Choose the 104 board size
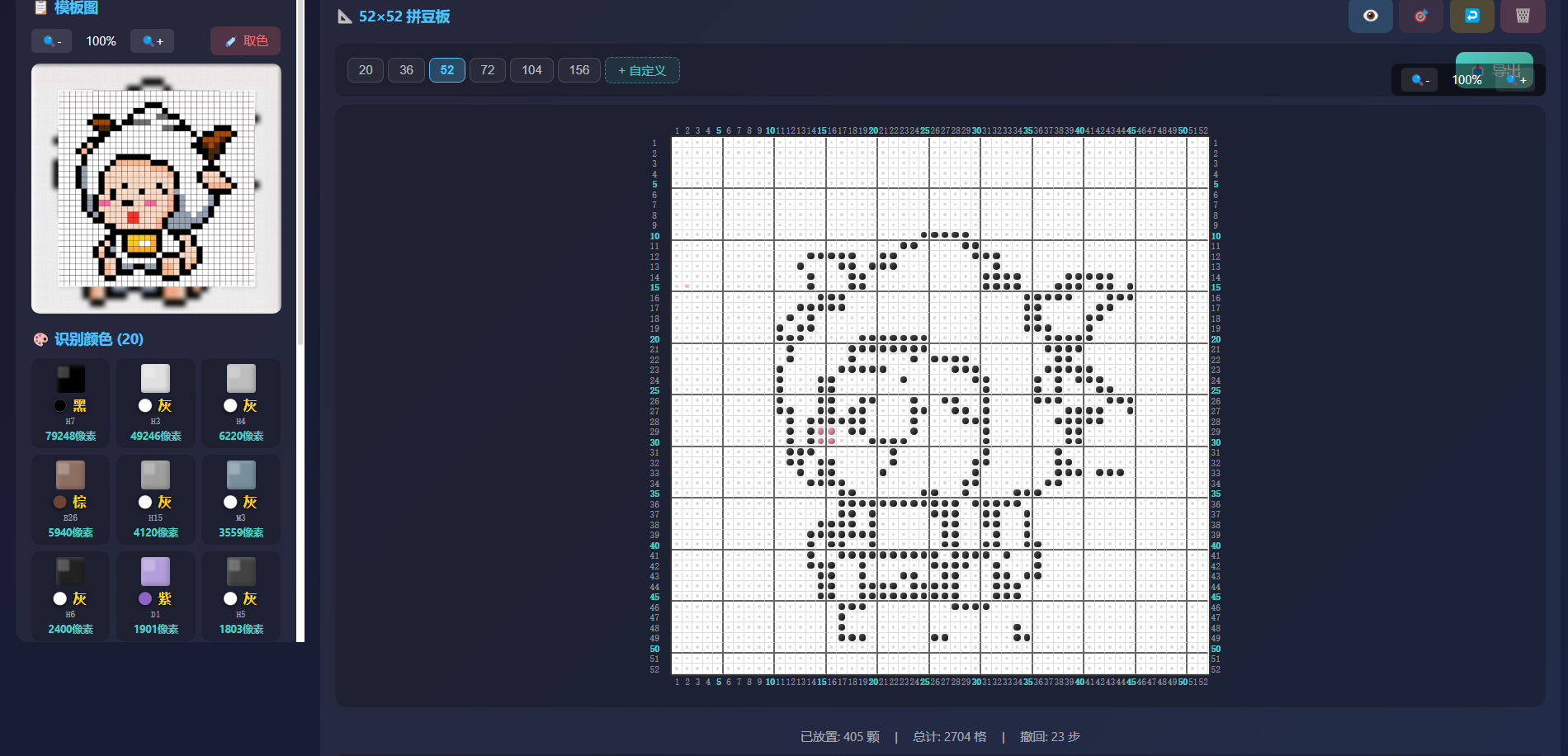1568x756 pixels. click(531, 70)
